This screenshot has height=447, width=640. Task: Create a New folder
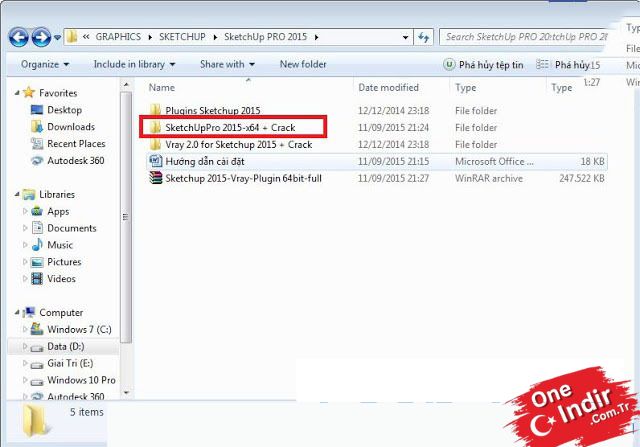303,64
